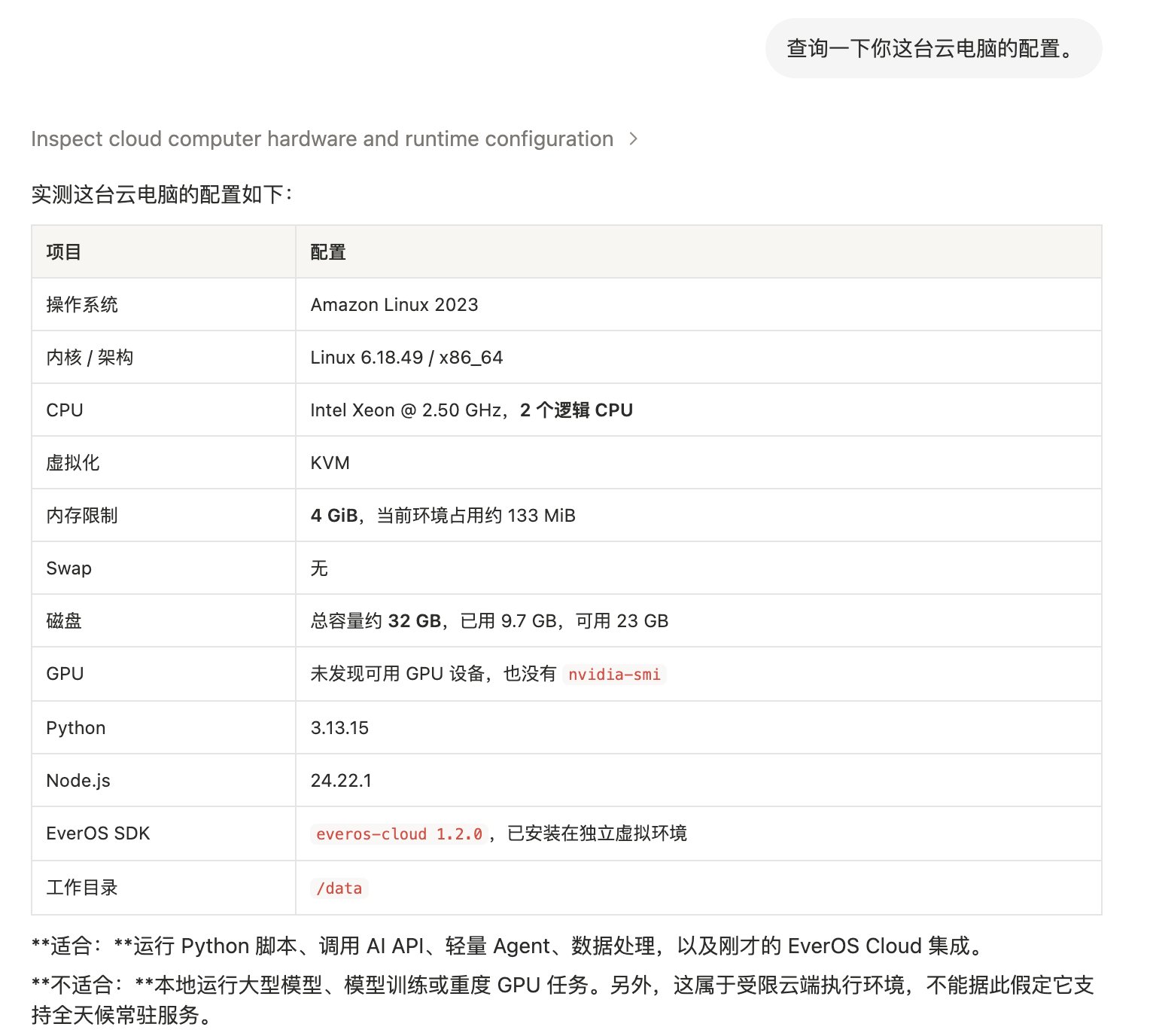Select the text "当前环境占用约 133 MiB"
The height and width of the screenshot is (1036, 1150).
pyautogui.click(x=476, y=515)
